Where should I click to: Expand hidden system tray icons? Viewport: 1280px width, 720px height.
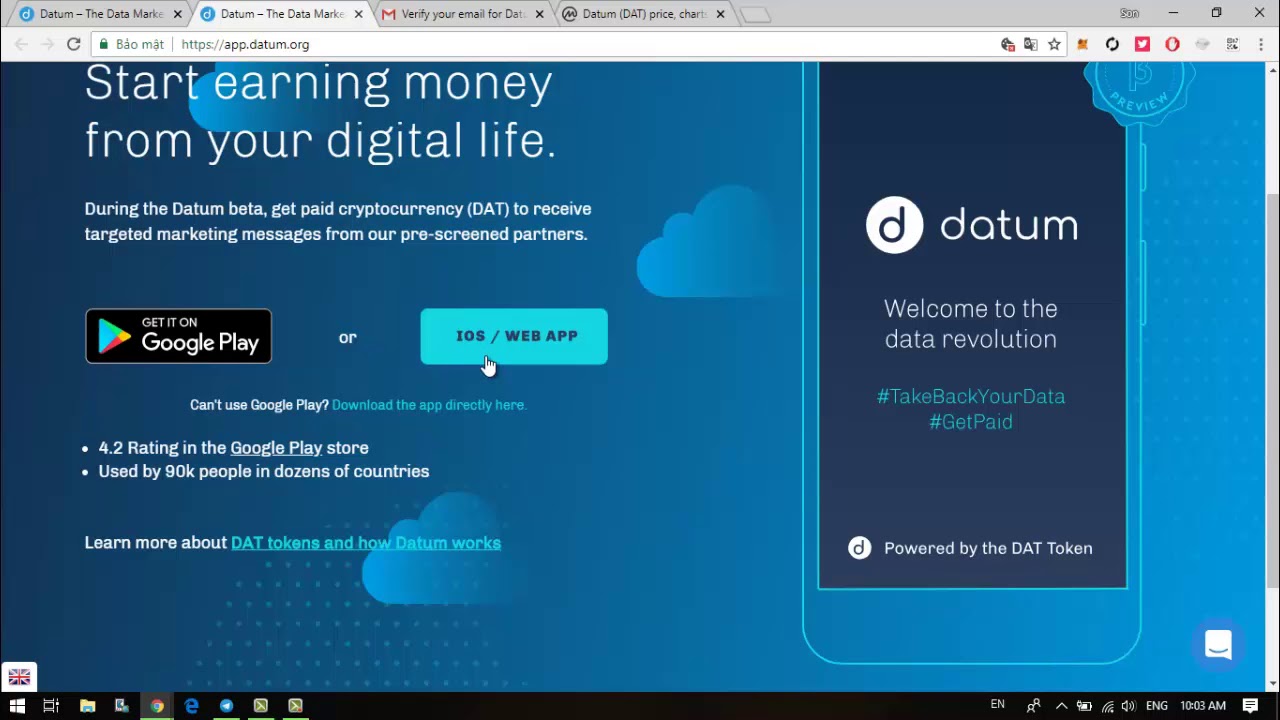tap(1061, 706)
